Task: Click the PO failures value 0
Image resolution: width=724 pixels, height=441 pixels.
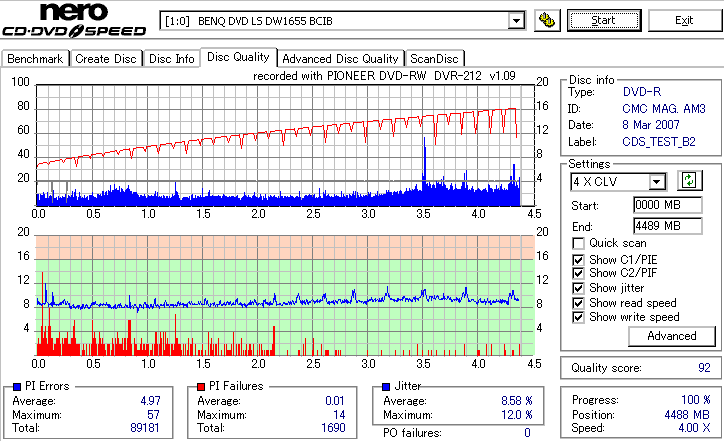Action: (x=527, y=433)
